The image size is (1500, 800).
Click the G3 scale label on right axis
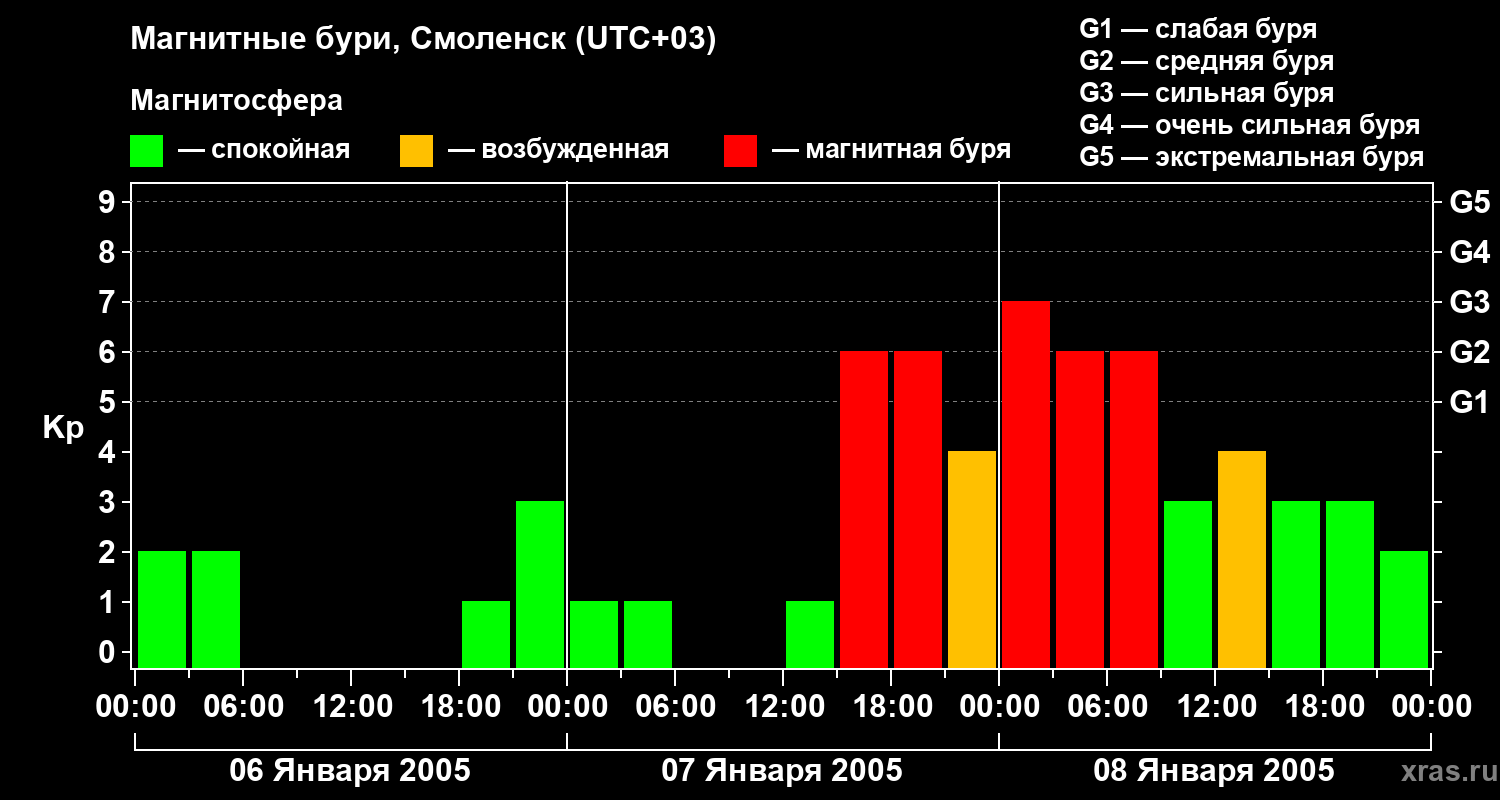point(1470,302)
